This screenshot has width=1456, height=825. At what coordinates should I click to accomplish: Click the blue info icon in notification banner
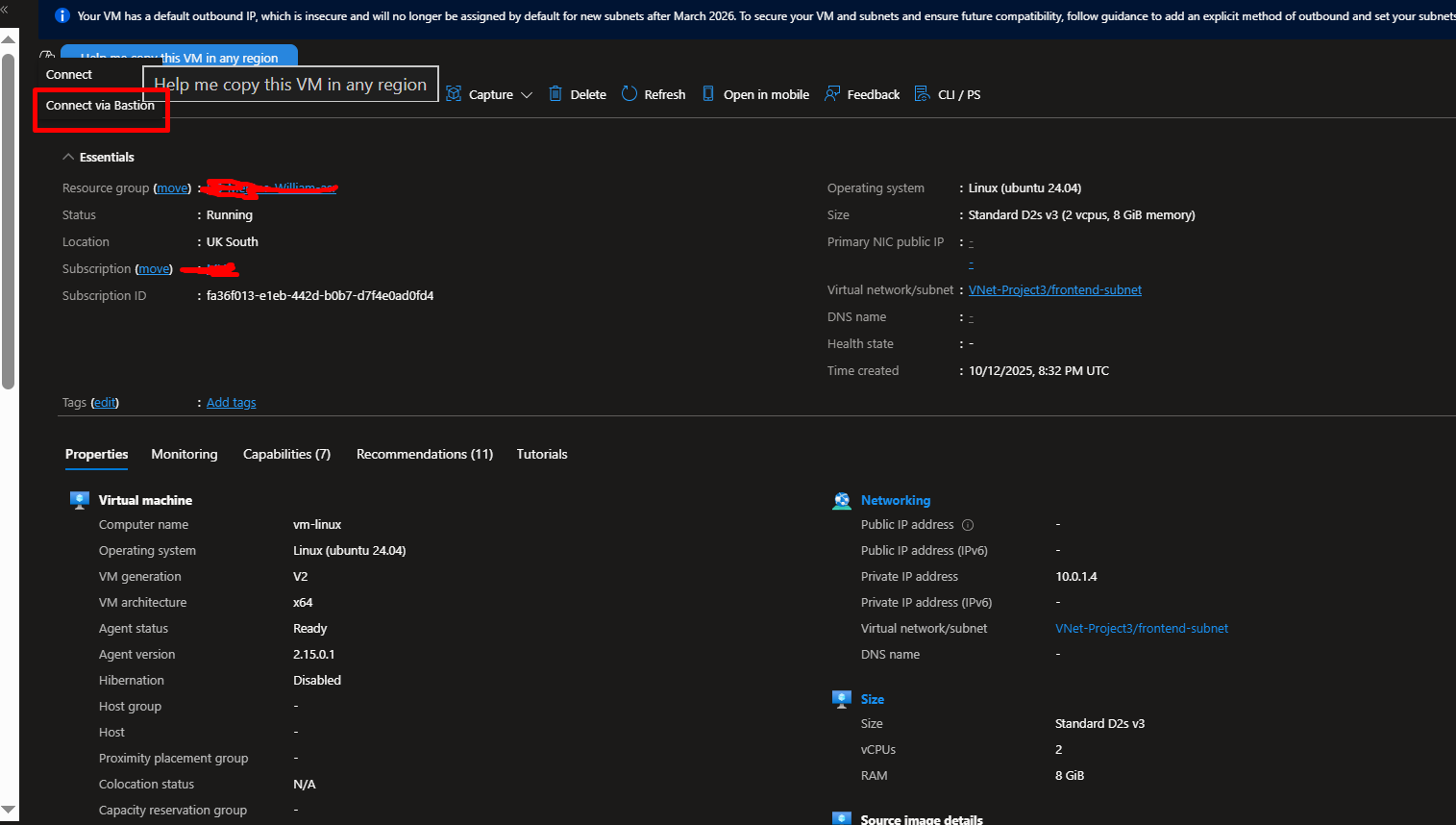[x=62, y=16]
